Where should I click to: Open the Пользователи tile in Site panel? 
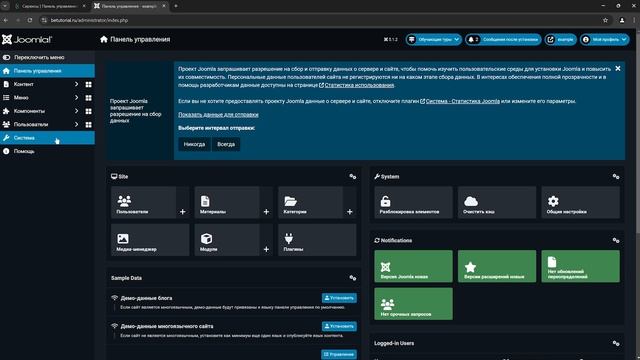pyautogui.click(x=143, y=202)
